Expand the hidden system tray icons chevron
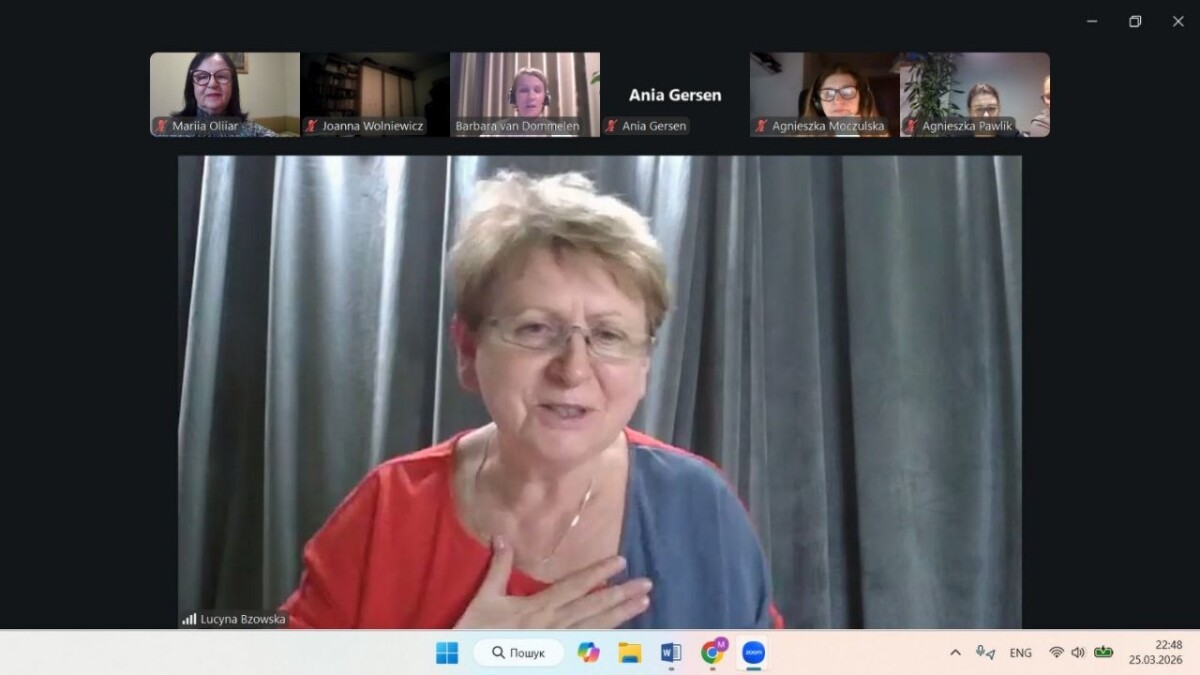 [x=955, y=652]
